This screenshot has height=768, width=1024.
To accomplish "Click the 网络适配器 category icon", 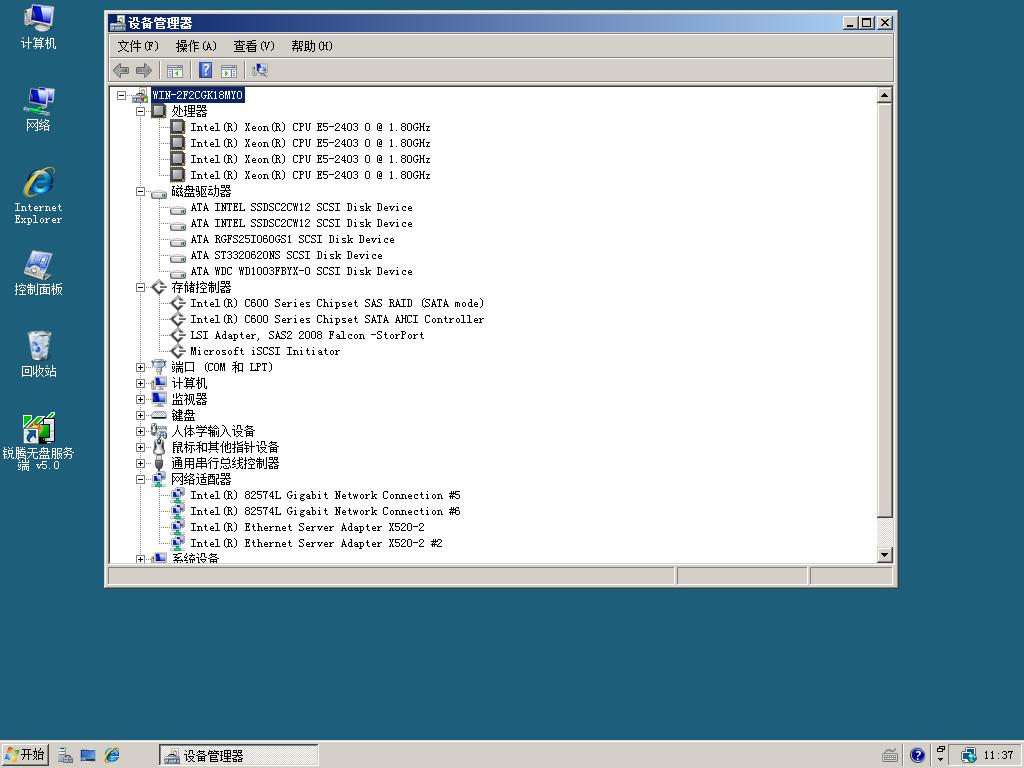I will click(159, 479).
